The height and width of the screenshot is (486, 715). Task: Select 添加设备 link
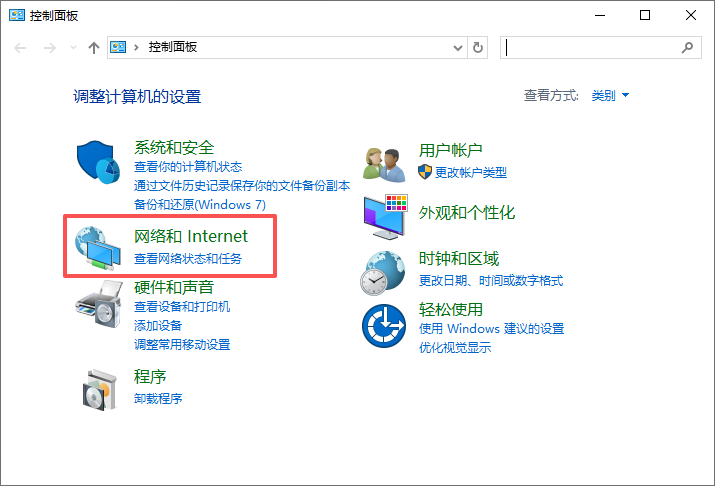click(x=158, y=326)
